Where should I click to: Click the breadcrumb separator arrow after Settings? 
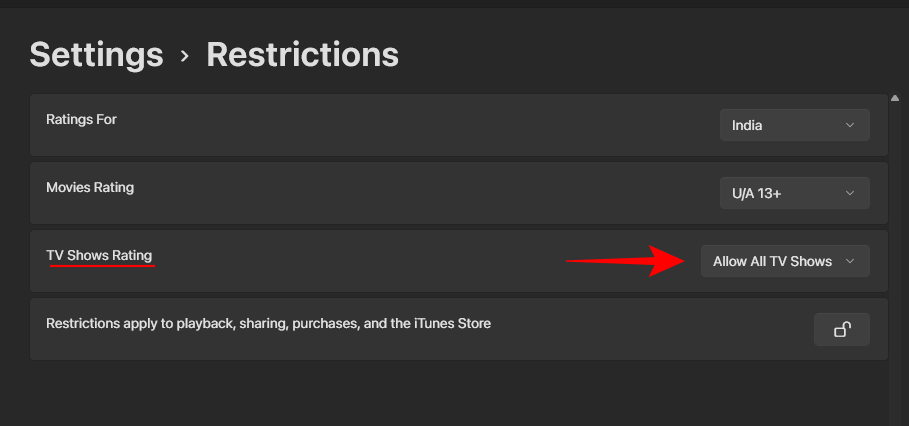184,56
